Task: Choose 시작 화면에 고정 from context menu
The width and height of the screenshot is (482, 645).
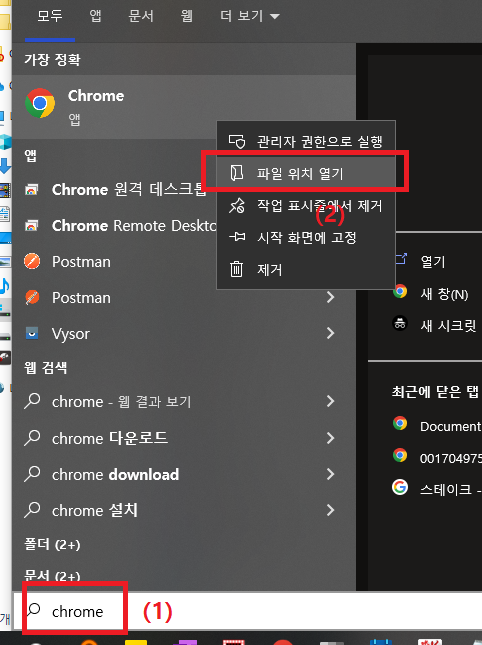Action: [306, 237]
